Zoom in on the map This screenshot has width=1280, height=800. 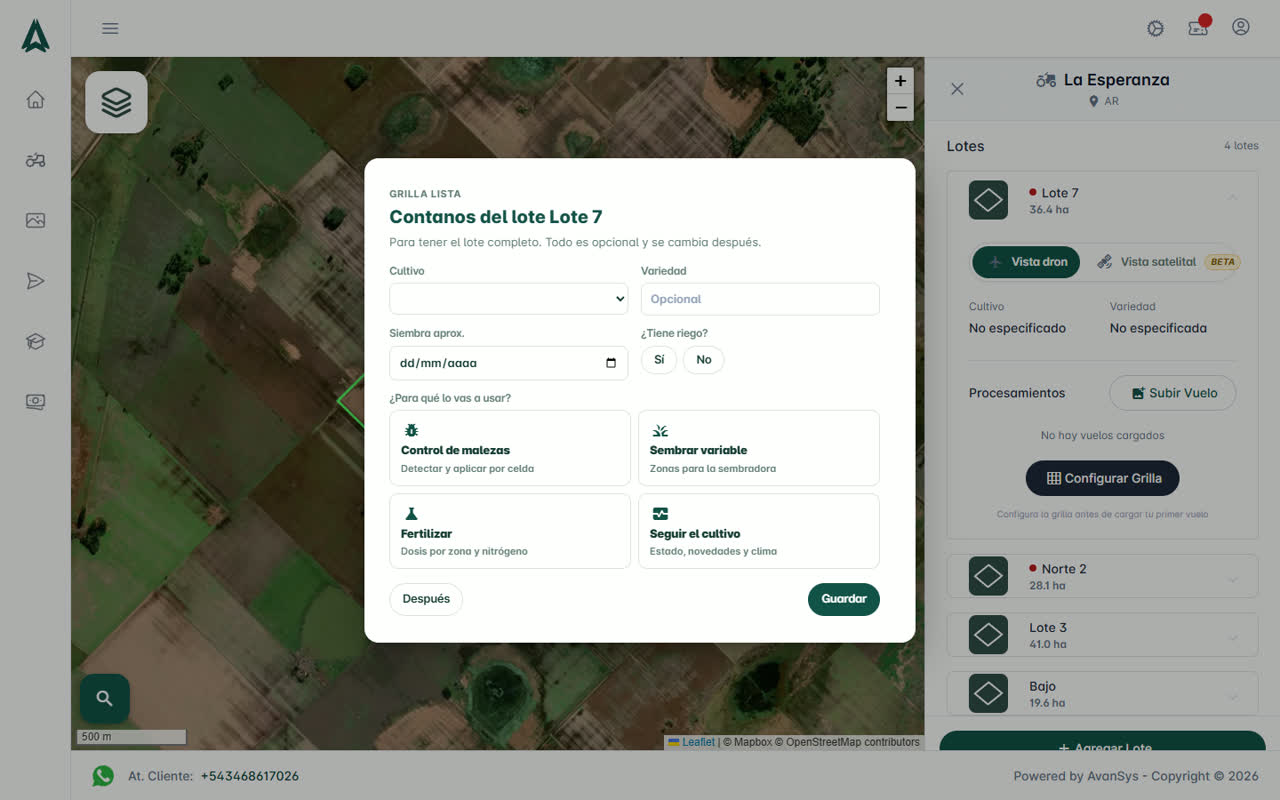point(900,81)
